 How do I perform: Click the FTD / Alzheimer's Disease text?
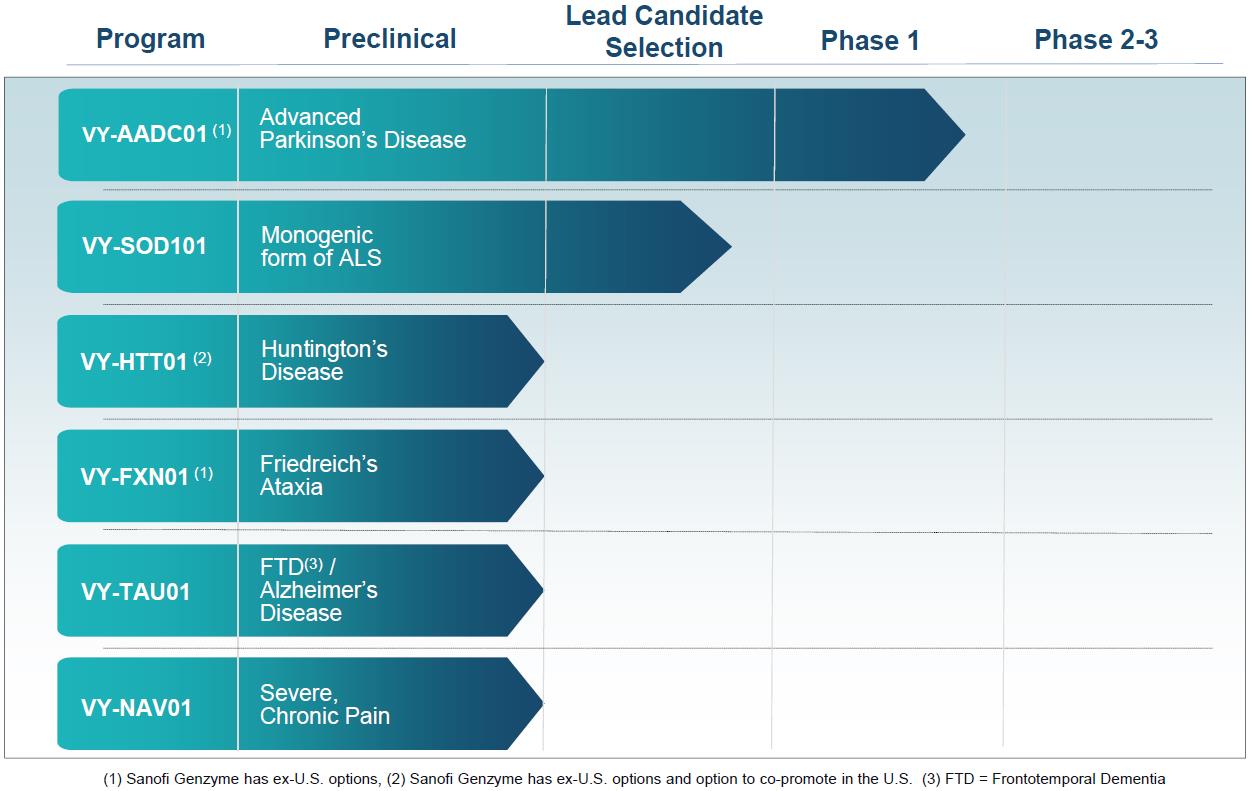tap(318, 590)
